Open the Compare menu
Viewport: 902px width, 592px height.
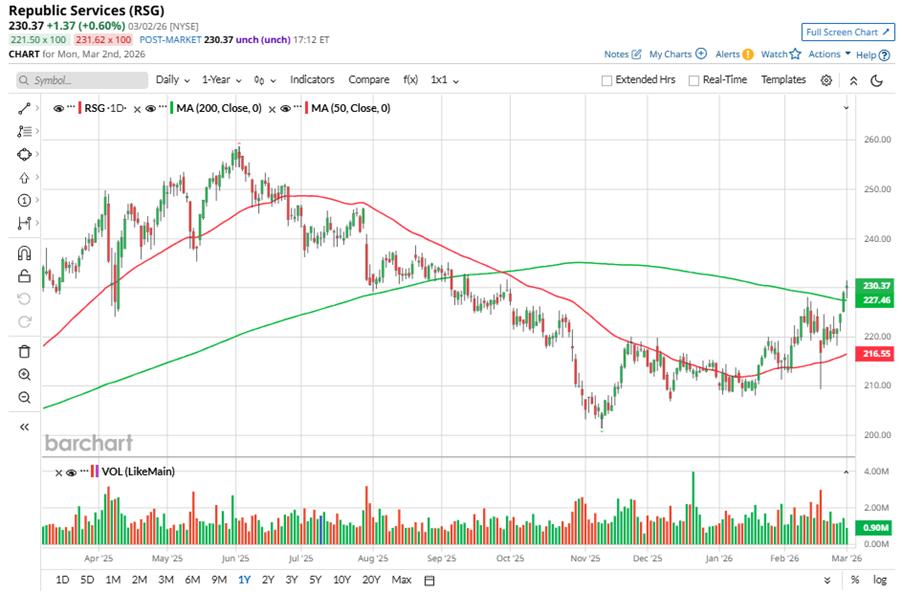click(x=369, y=80)
